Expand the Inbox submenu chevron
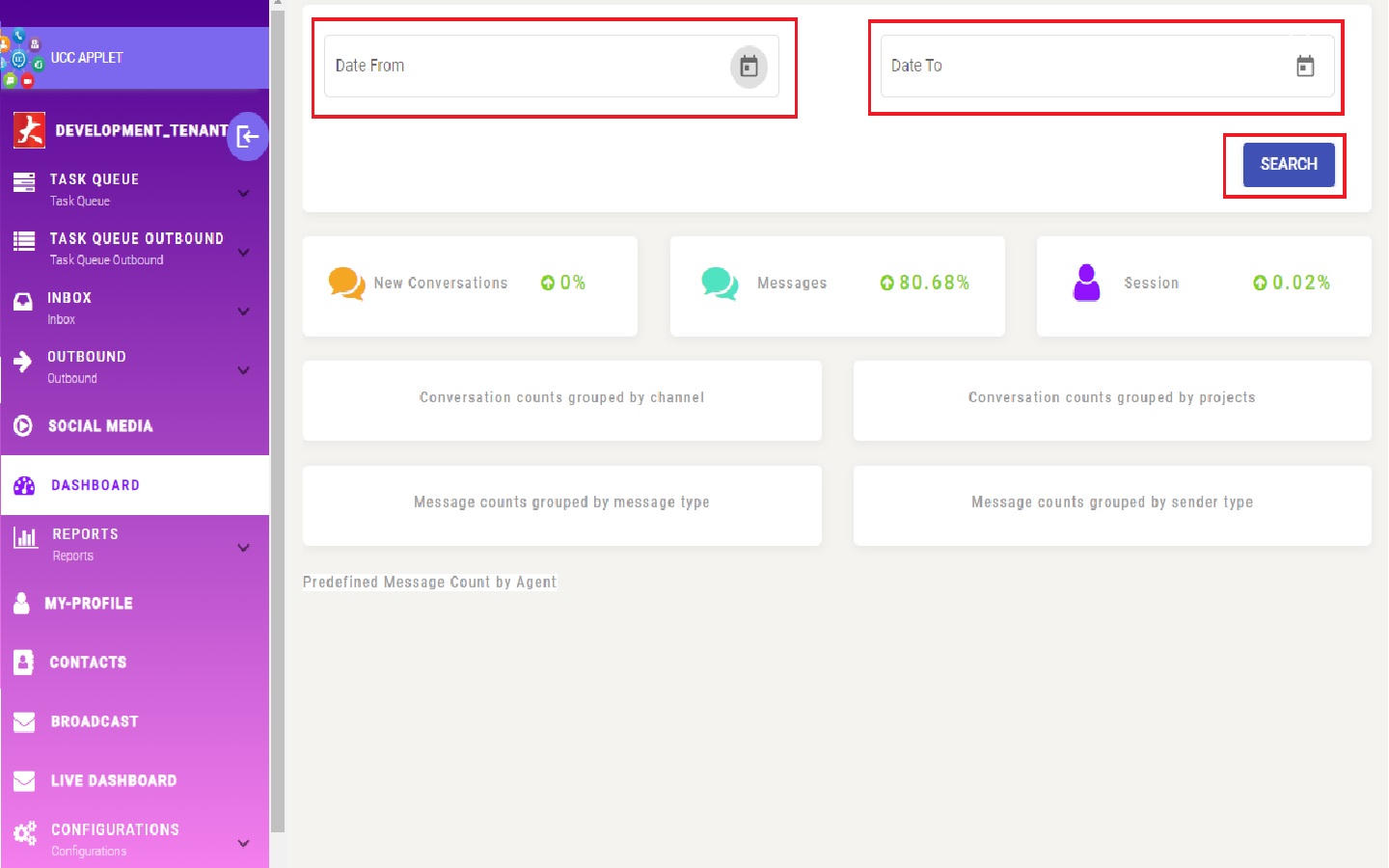 click(244, 312)
